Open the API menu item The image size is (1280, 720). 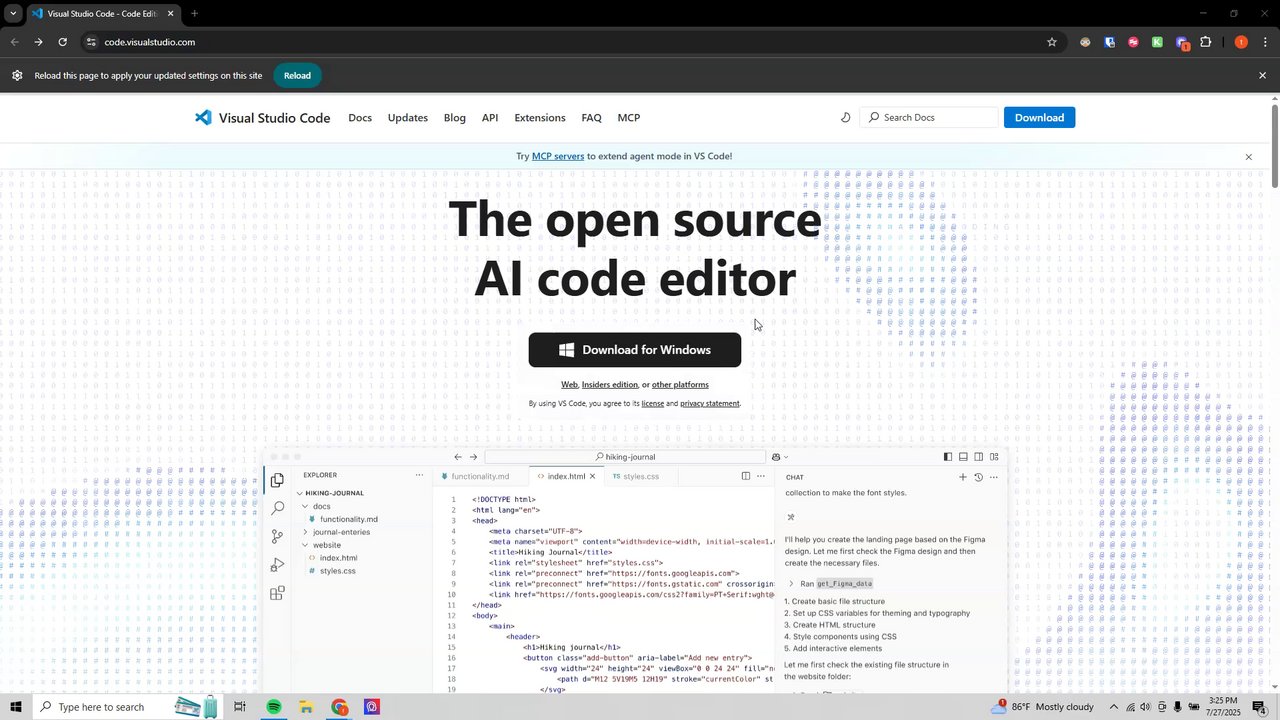coord(490,117)
